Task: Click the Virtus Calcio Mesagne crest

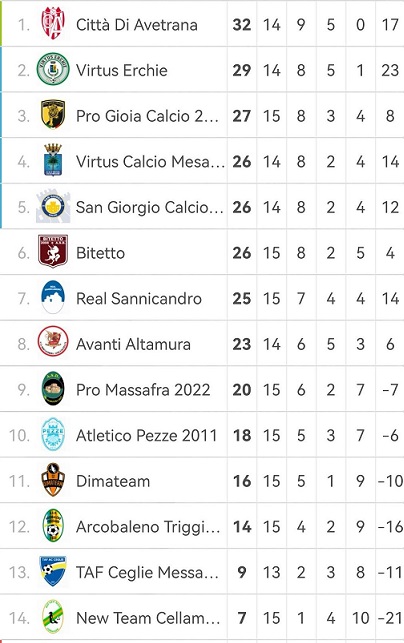Action: [53, 160]
